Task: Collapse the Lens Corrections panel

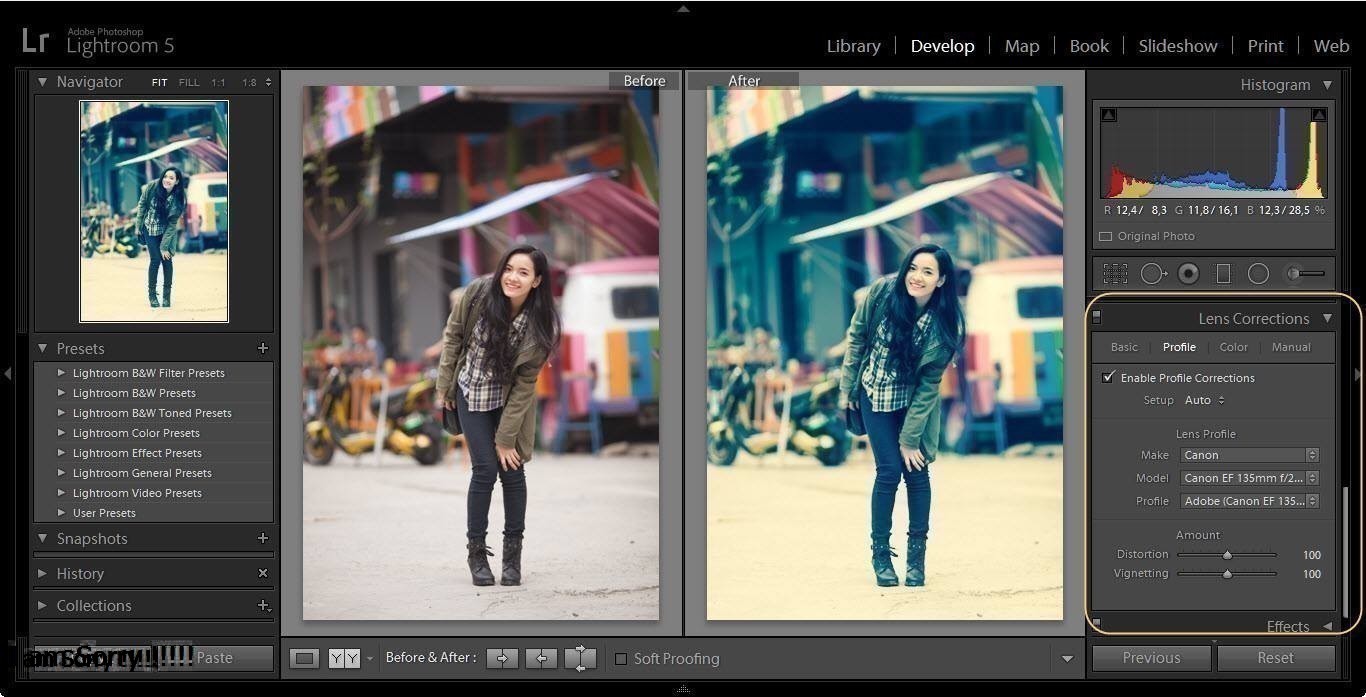Action: click(1328, 318)
